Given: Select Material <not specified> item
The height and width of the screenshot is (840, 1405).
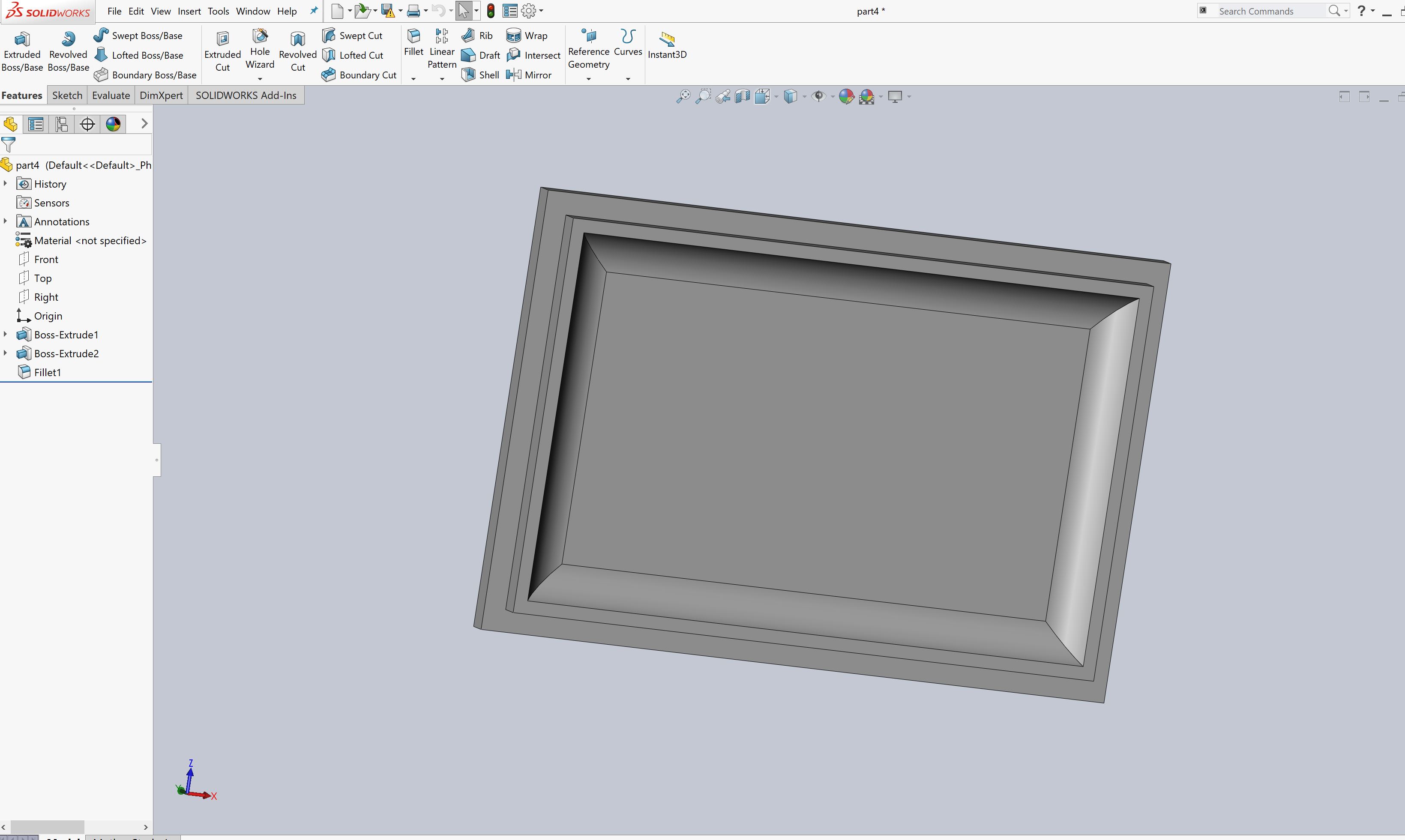Looking at the screenshot, I should coord(90,240).
